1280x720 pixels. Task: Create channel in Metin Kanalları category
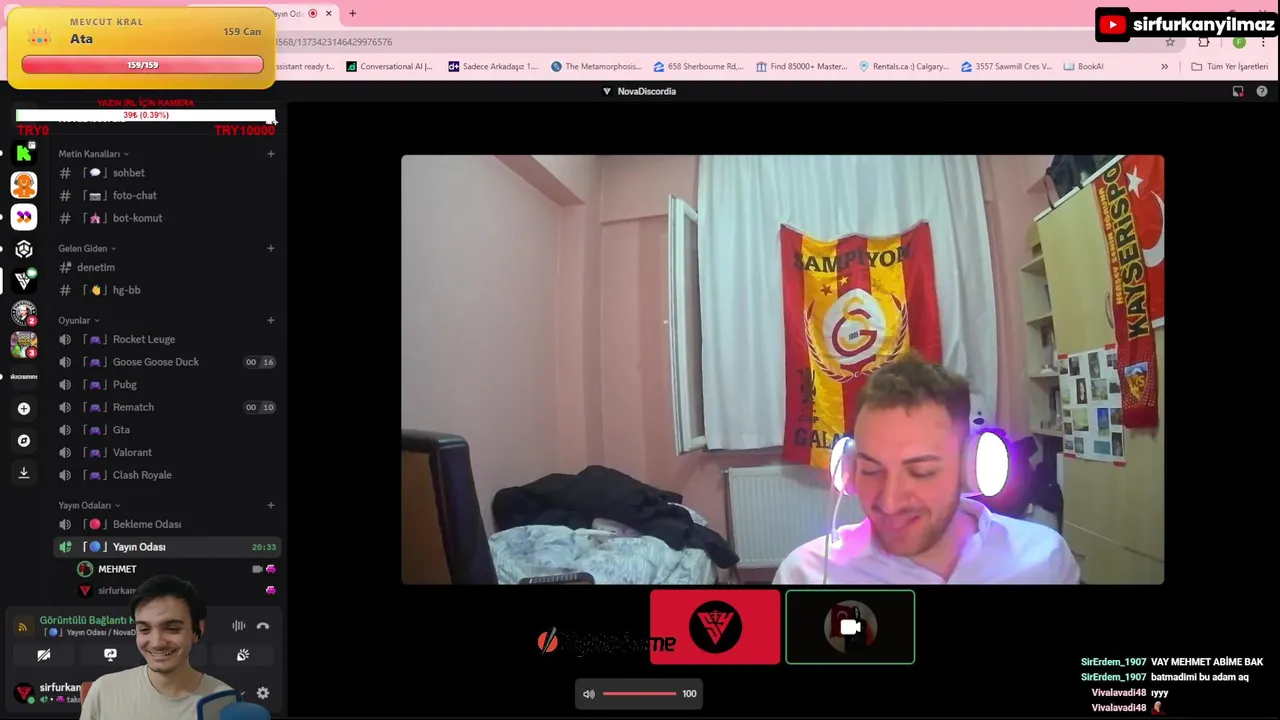point(270,154)
